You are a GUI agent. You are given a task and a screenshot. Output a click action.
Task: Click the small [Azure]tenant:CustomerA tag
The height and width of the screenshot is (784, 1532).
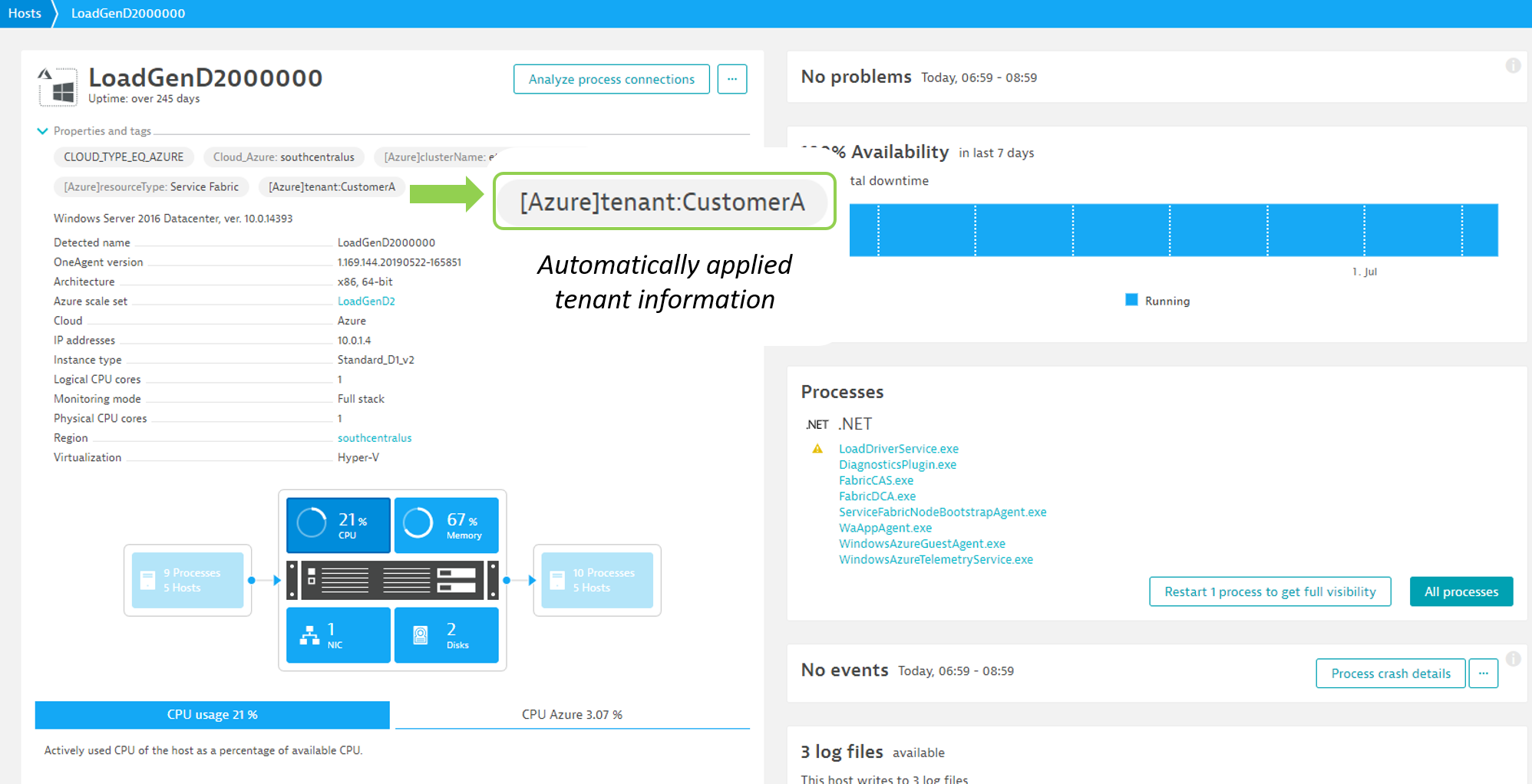point(332,187)
